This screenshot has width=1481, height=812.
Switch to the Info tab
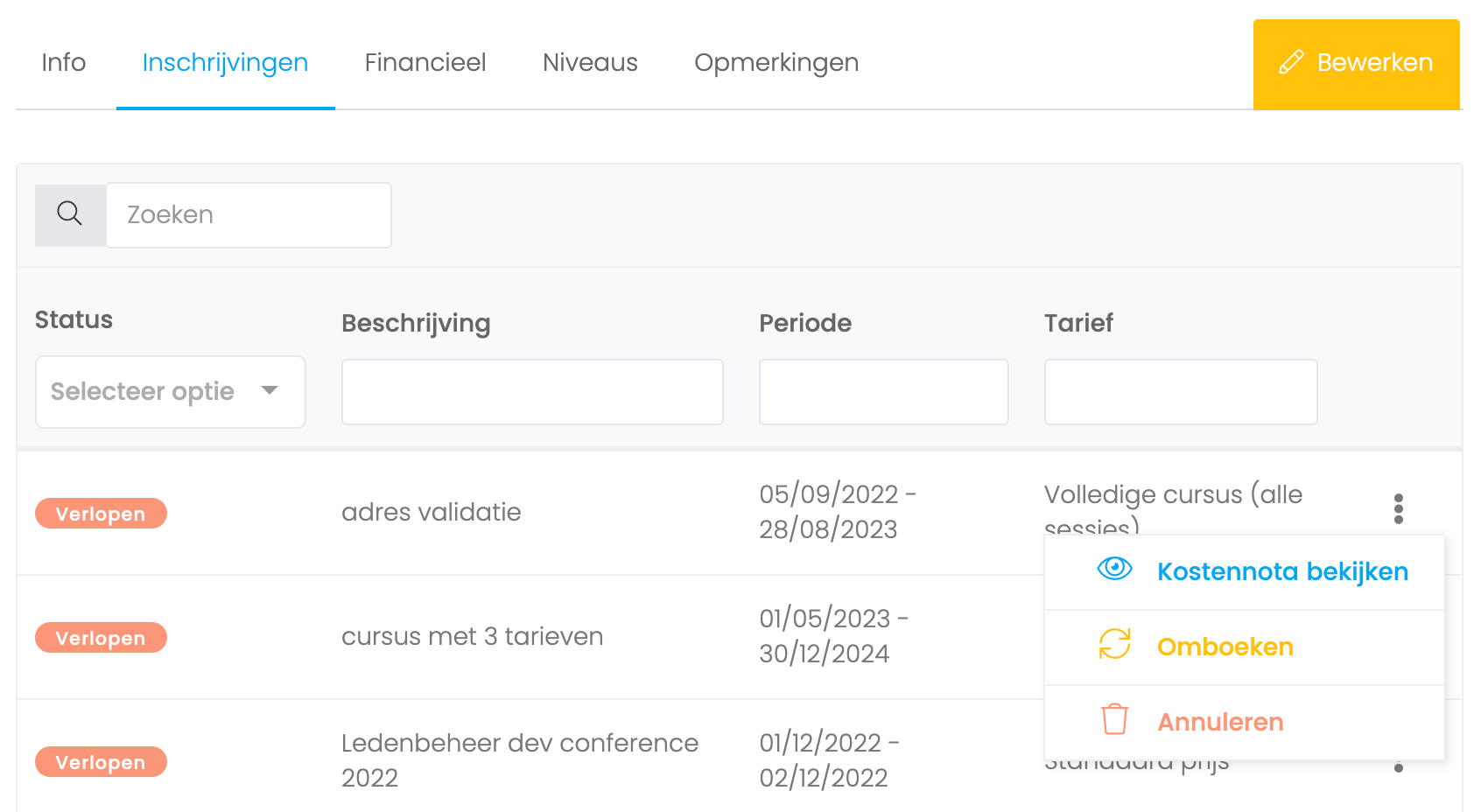(x=64, y=63)
